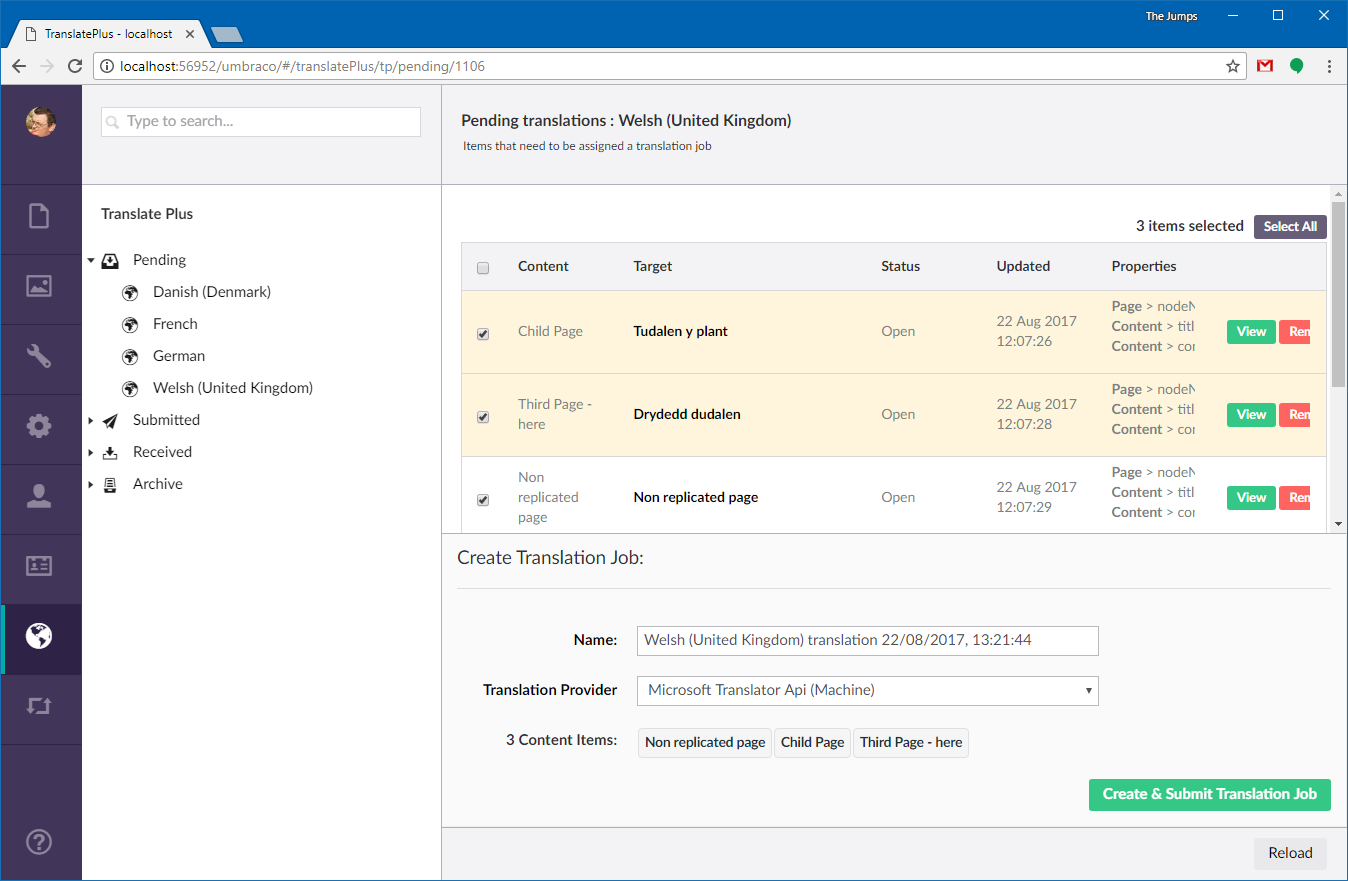This screenshot has height=881, width=1348.
Task: Click the Translation globe sidebar icon
Action: 41,635
